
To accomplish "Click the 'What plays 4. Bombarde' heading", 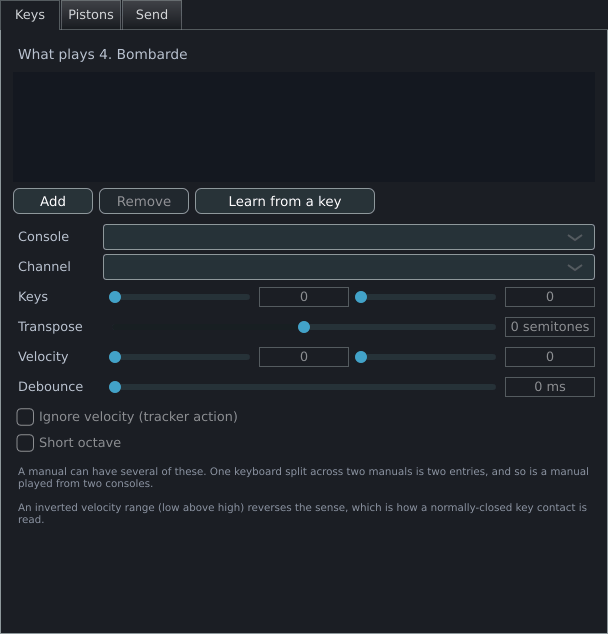I will [103, 54].
